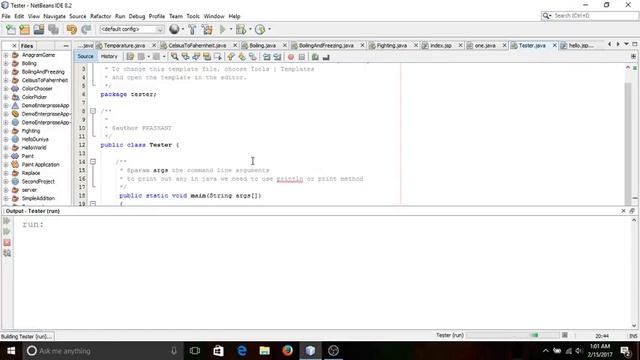The height and width of the screenshot is (360, 640).
Task: Click the Save All toolbar icon
Action: [x=53, y=29]
